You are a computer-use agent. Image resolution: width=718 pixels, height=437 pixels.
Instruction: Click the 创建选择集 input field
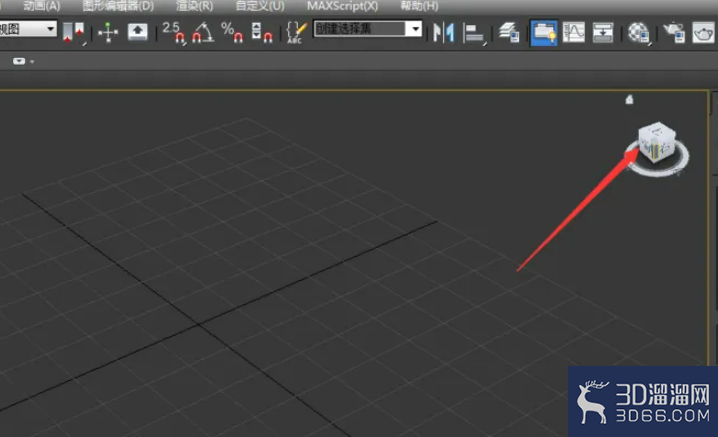pos(360,29)
